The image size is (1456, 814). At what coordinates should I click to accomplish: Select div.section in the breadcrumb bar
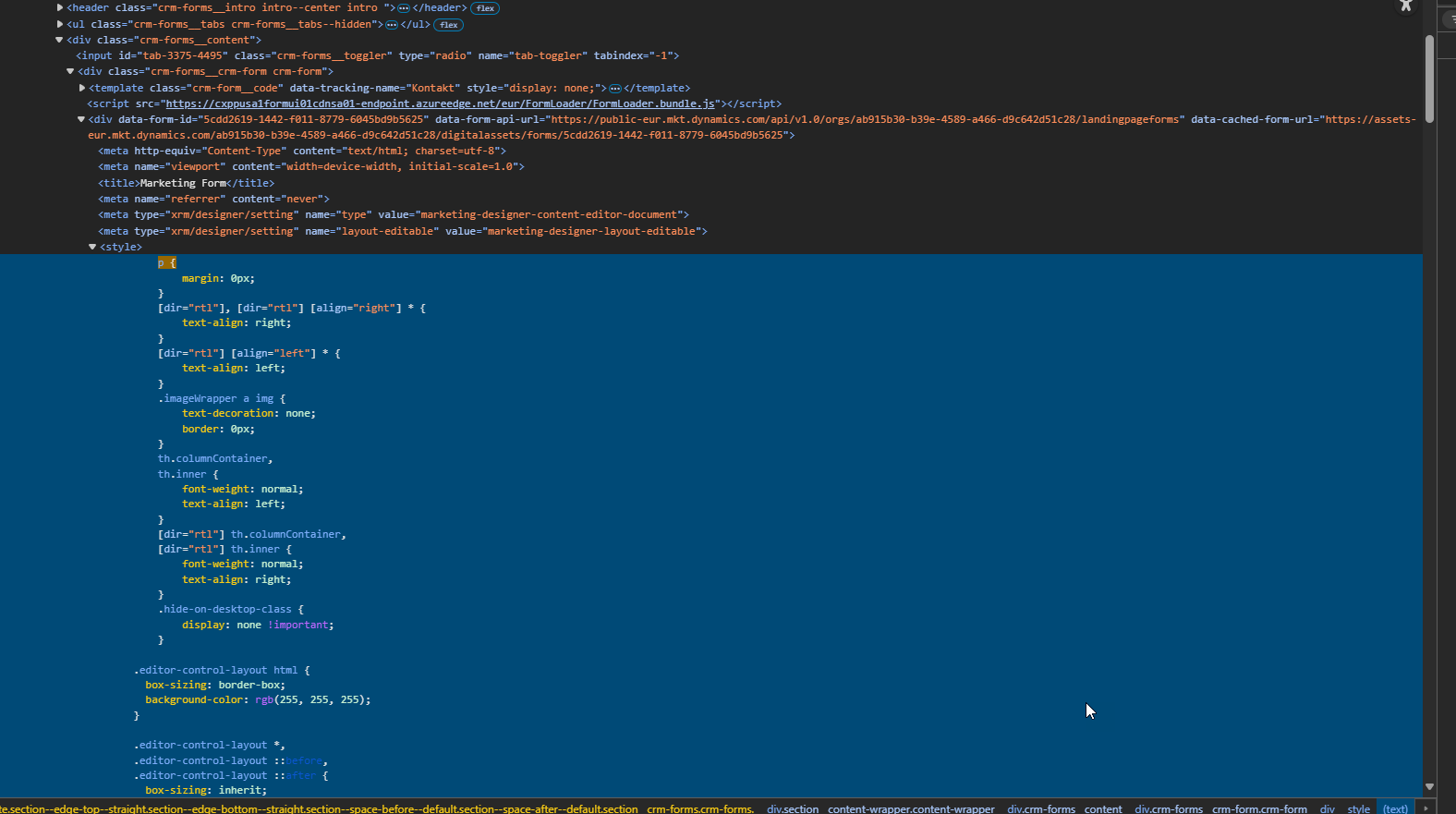click(792, 808)
